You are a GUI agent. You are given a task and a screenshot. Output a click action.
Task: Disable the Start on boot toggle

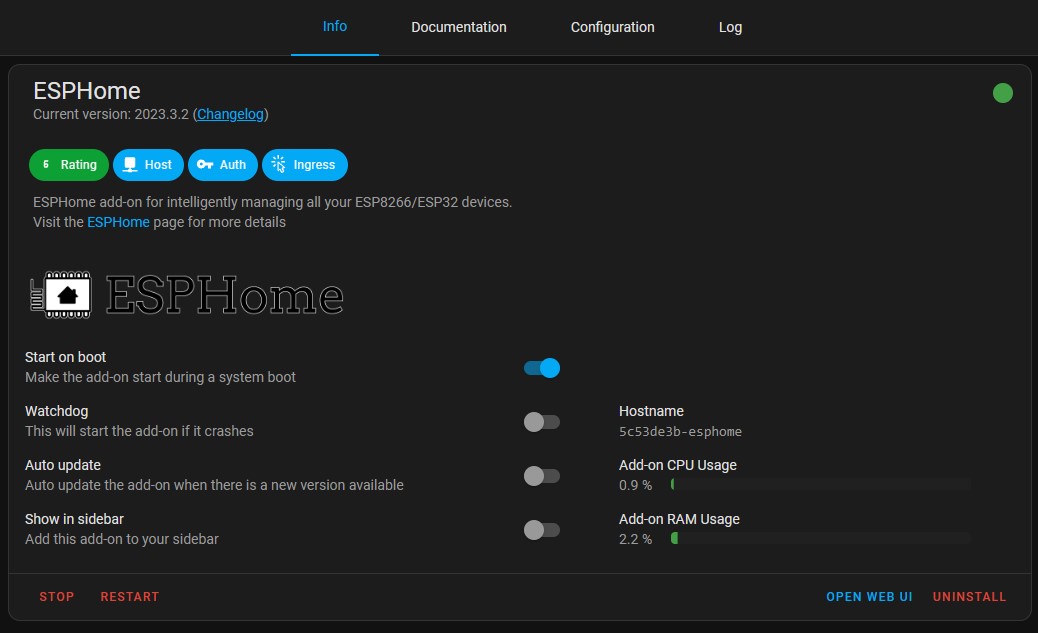tap(542, 368)
